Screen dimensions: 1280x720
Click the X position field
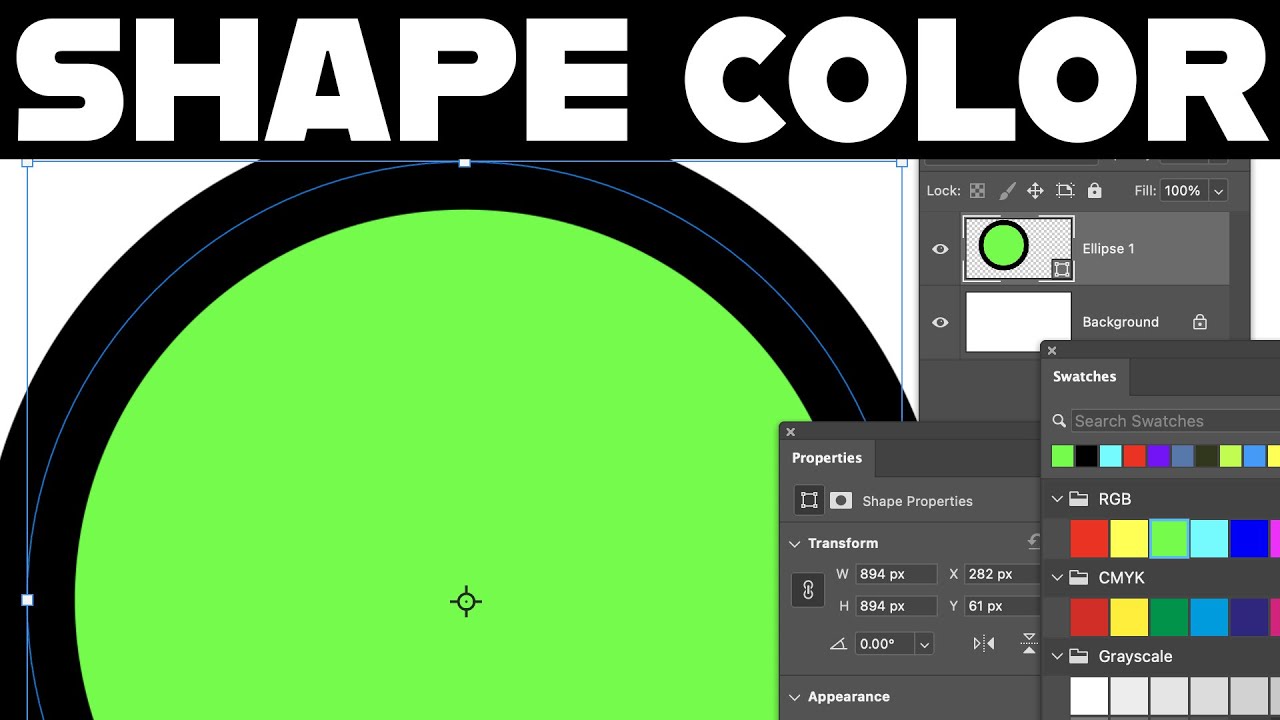point(1003,574)
